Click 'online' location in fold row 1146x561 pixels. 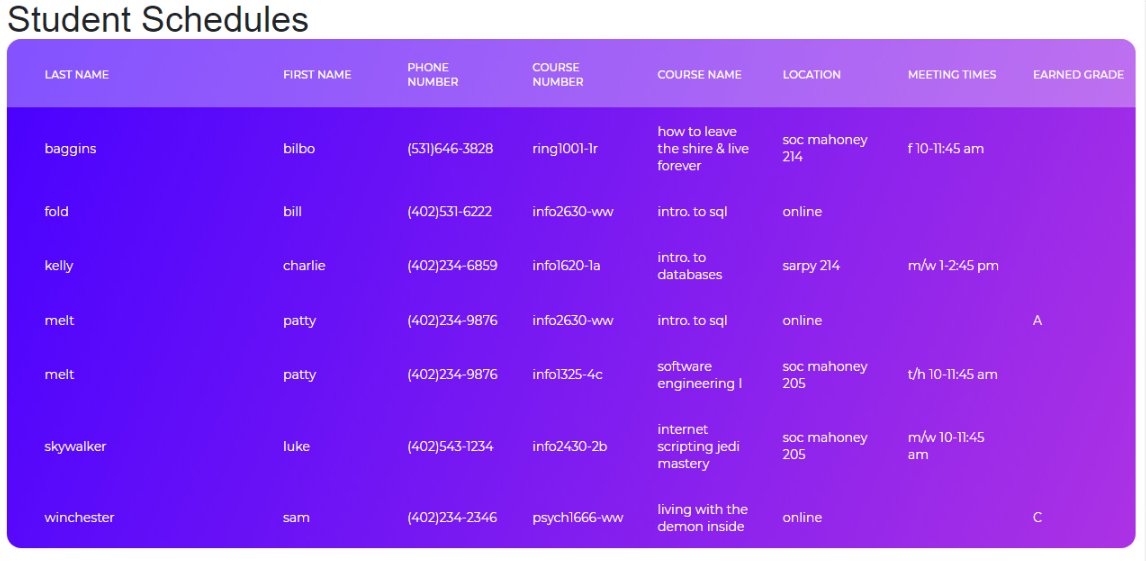pos(802,212)
